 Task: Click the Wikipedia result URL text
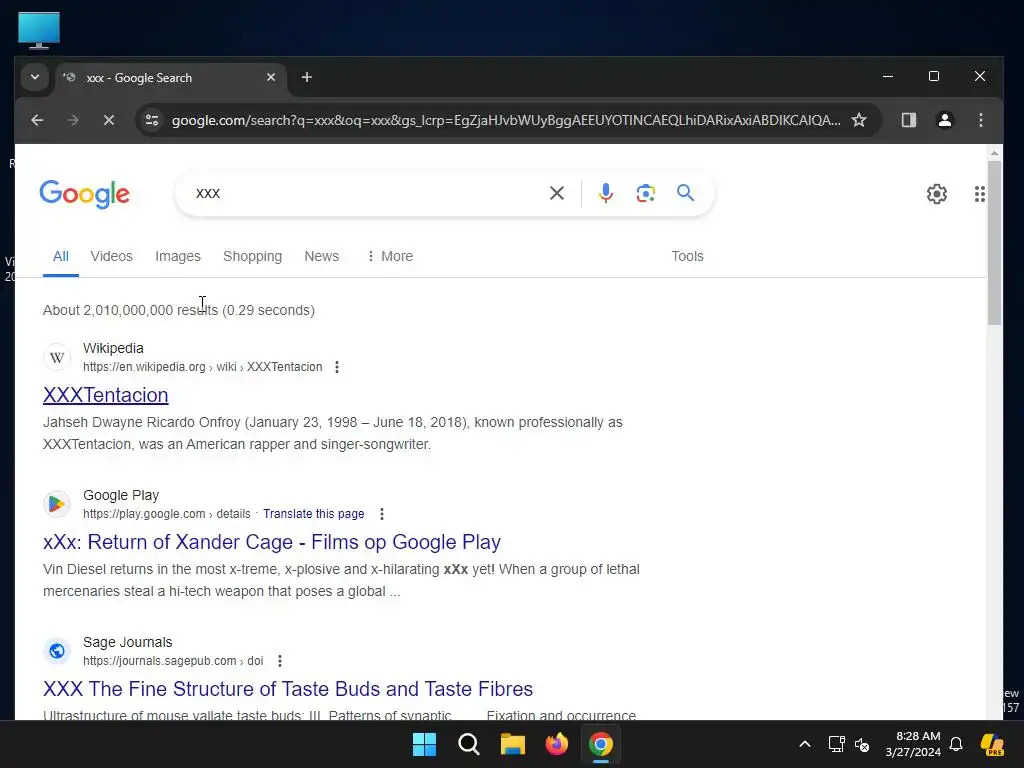coord(202,367)
